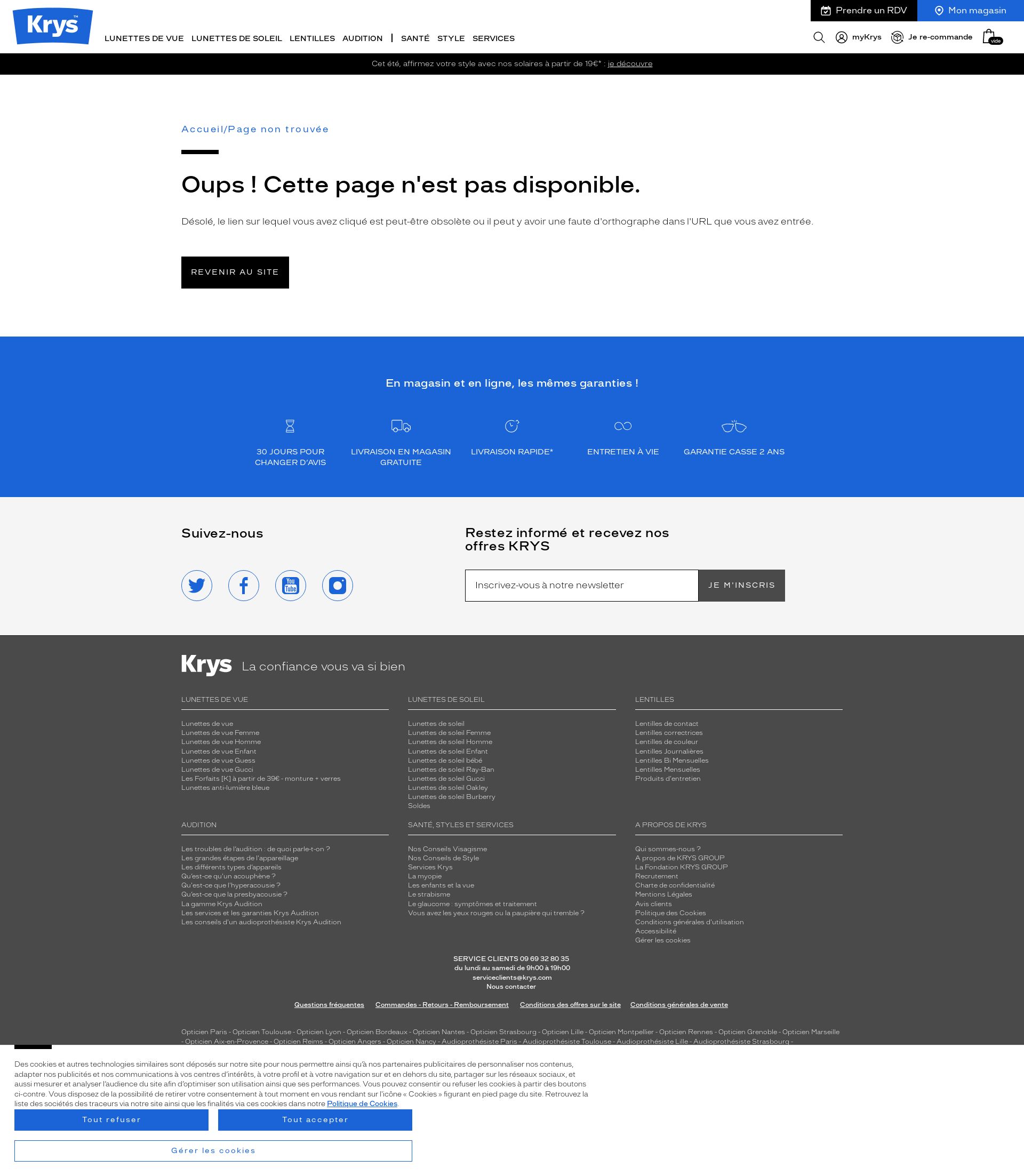
Task: Accept all cookies with Tout accepter
Action: (x=315, y=1119)
